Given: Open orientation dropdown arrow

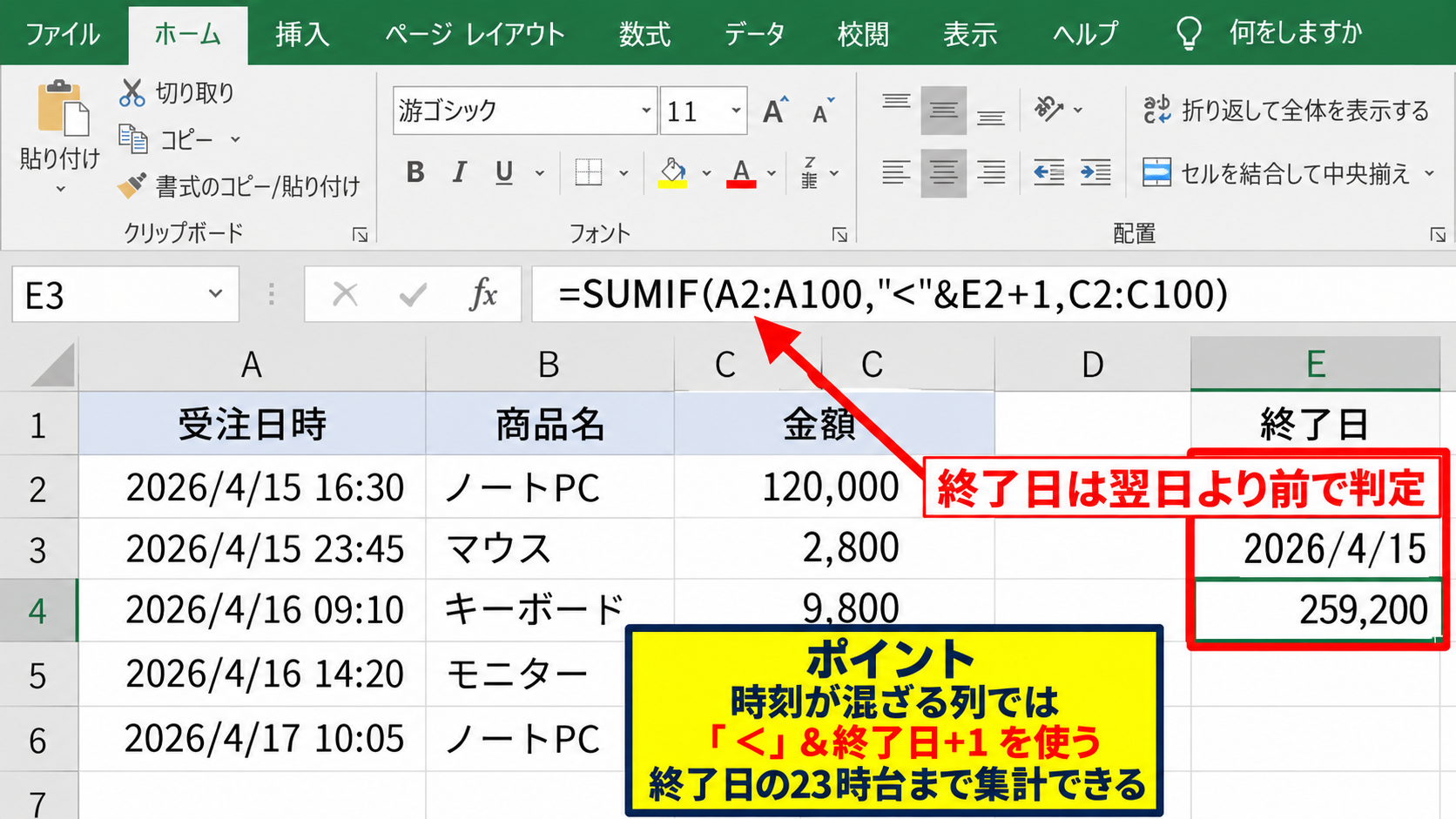Looking at the screenshot, I should pyautogui.click(x=1078, y=110).
